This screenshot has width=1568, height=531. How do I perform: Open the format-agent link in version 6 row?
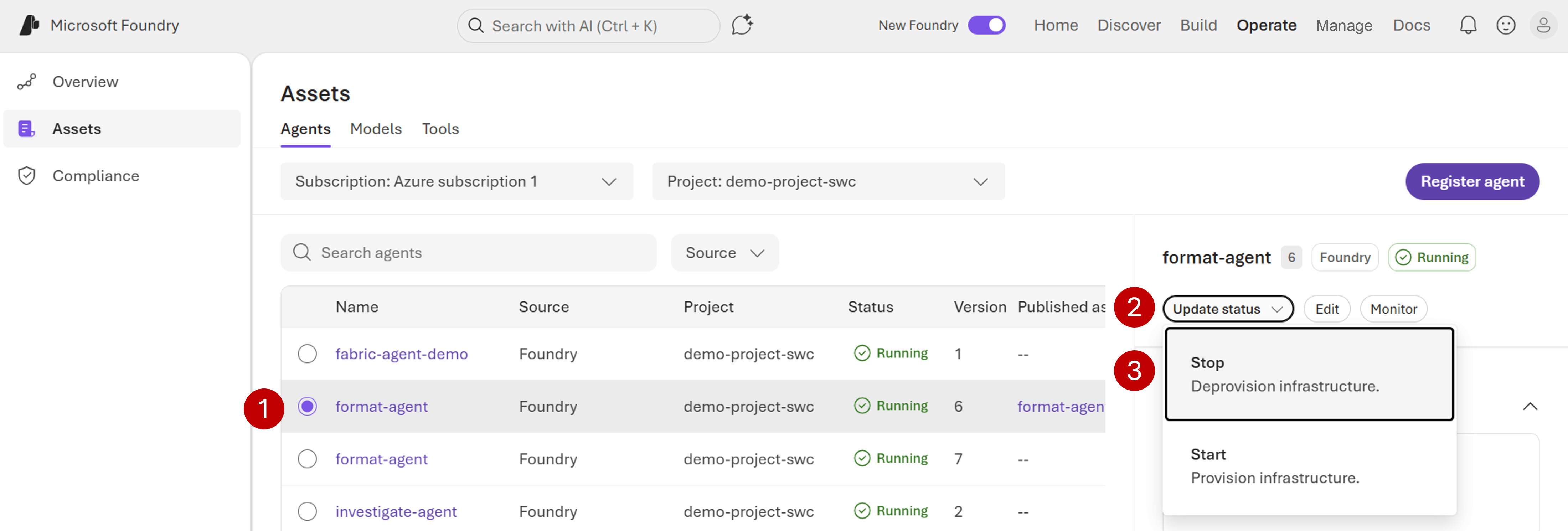(381, 406)
